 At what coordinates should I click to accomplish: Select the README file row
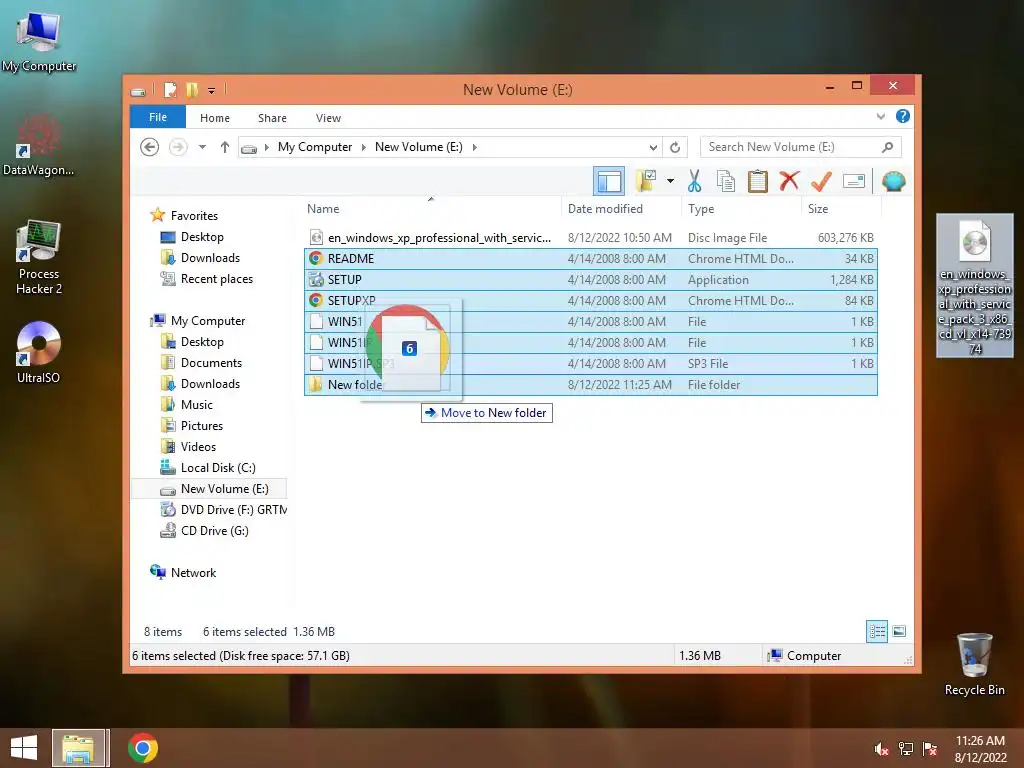(590, 259)
